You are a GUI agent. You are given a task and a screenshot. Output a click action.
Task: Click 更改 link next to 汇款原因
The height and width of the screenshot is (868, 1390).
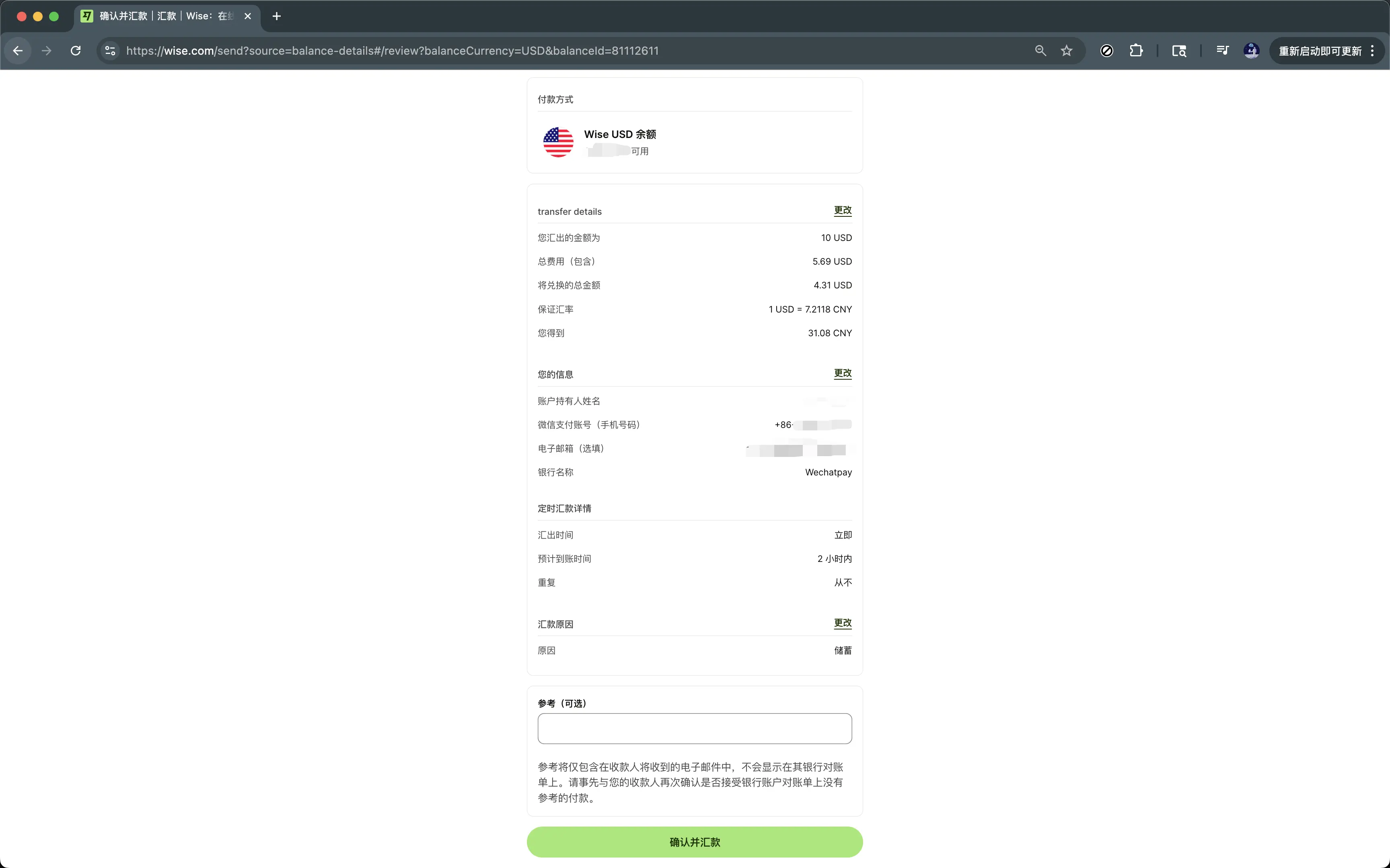pyautogui.click(x=842, y=623)
